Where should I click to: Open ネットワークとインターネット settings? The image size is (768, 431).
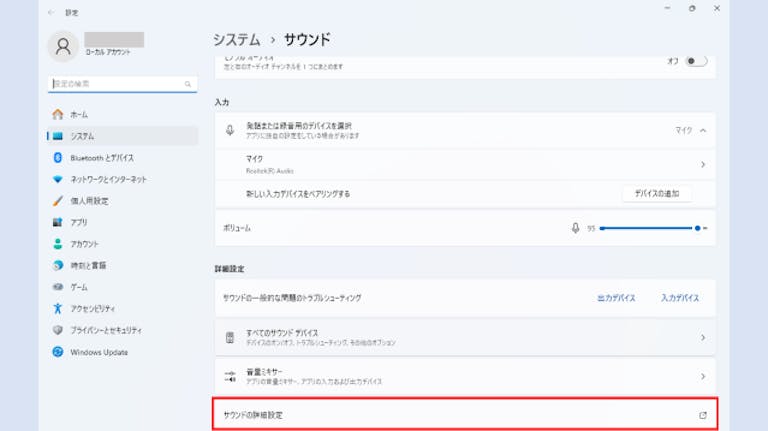(122, 179)
